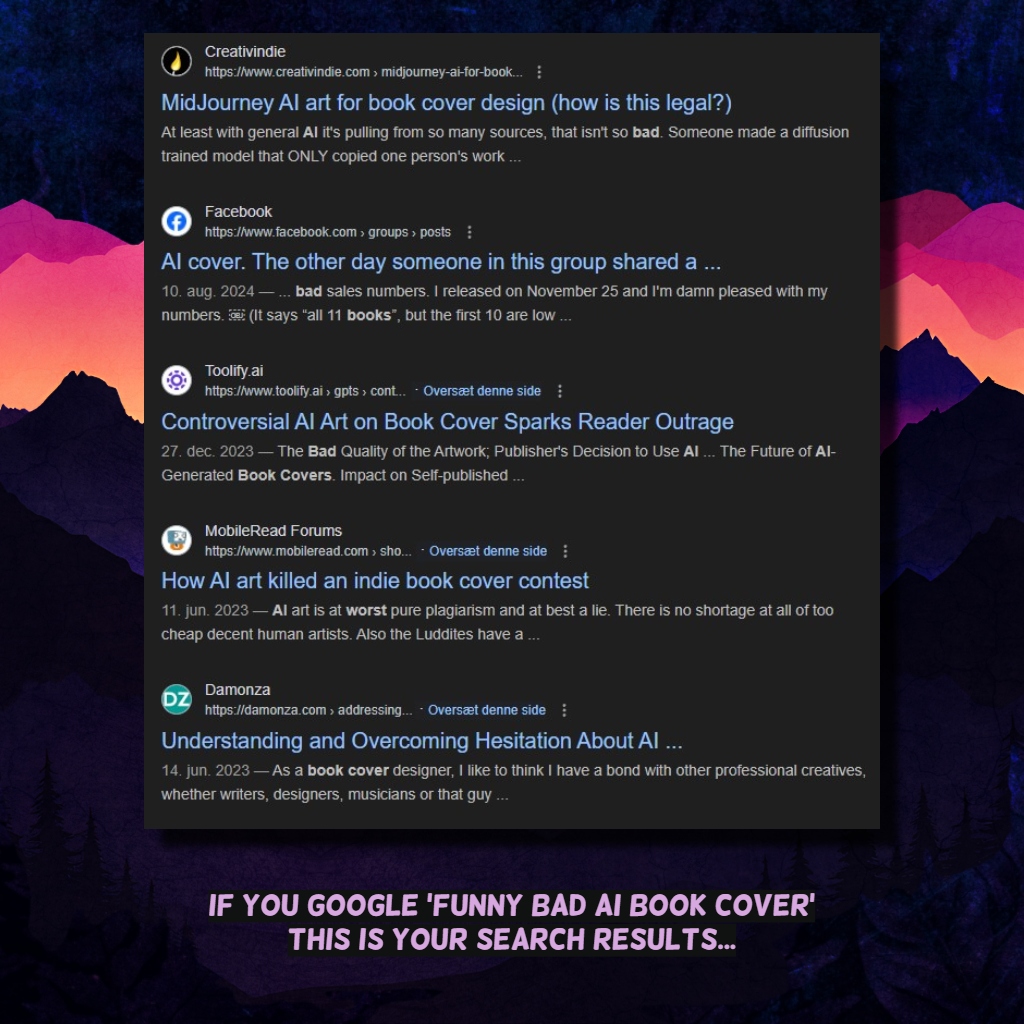Open three-dot menu beside Damonza result
This screenshot has width=1024, height=1024.
[x=564, y=710]
